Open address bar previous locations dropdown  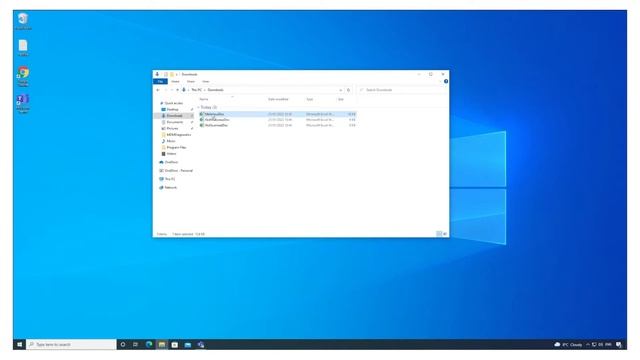[340, 90]
